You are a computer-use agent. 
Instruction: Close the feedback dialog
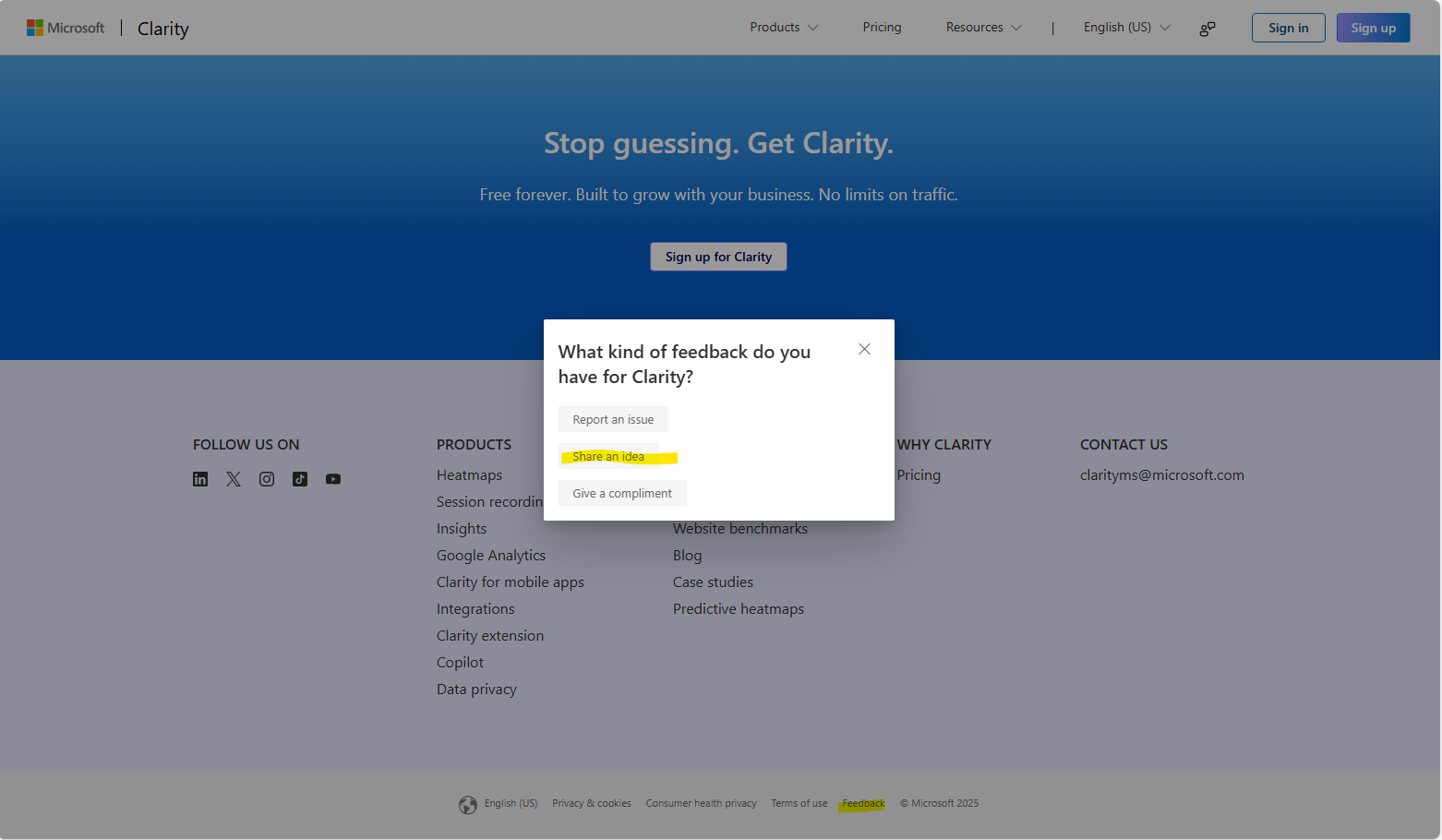[864, 349]
